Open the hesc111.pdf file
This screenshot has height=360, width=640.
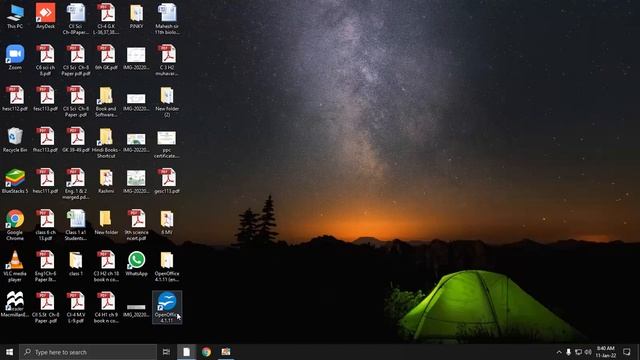coord(45,181)
